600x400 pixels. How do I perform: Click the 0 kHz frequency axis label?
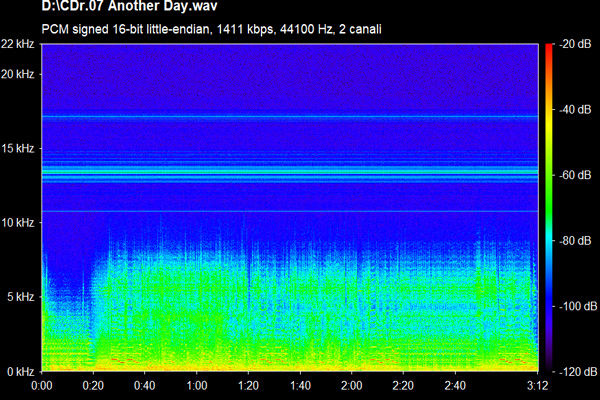click(21, 371)
